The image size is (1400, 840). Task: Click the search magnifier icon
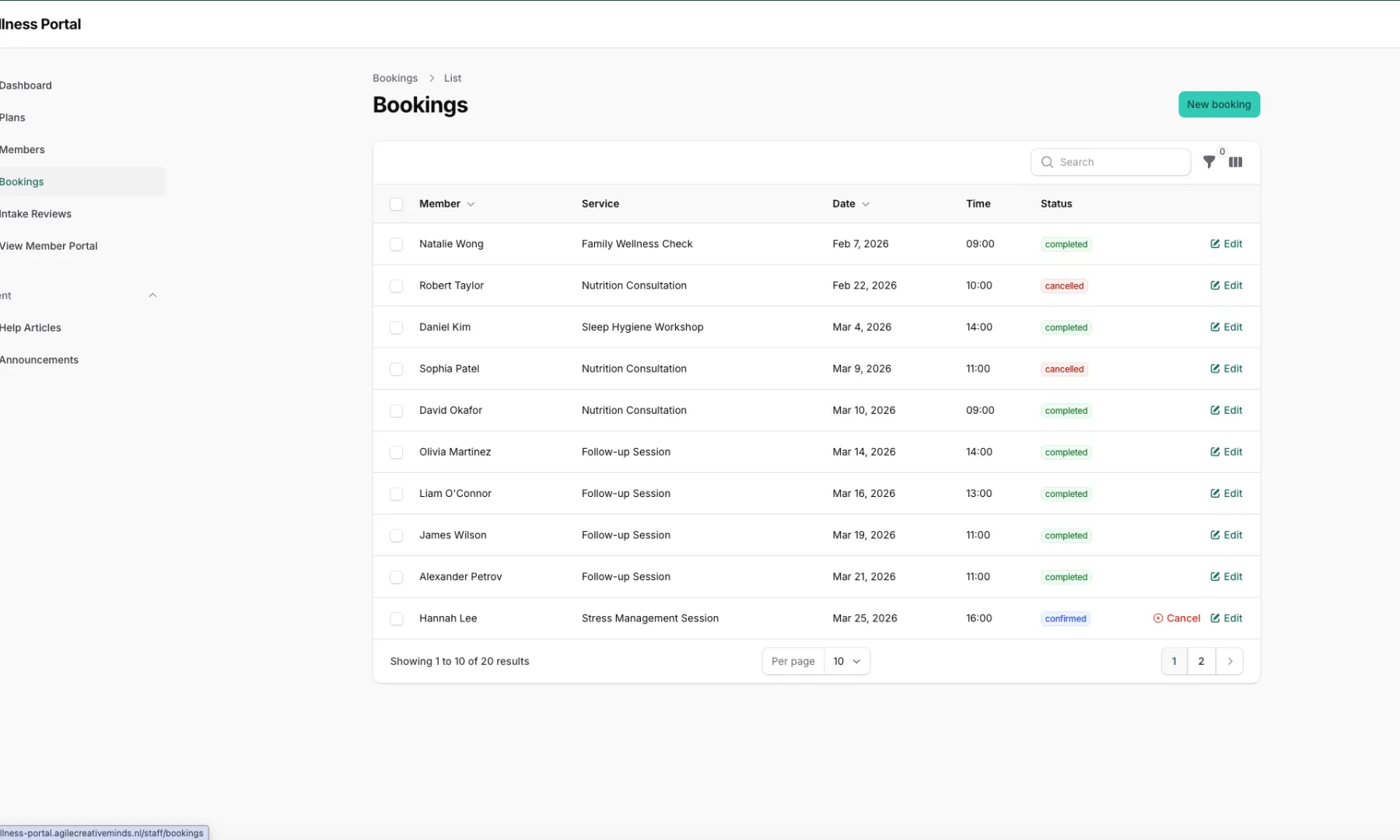pyautogui.click(x=1048, y=162)
